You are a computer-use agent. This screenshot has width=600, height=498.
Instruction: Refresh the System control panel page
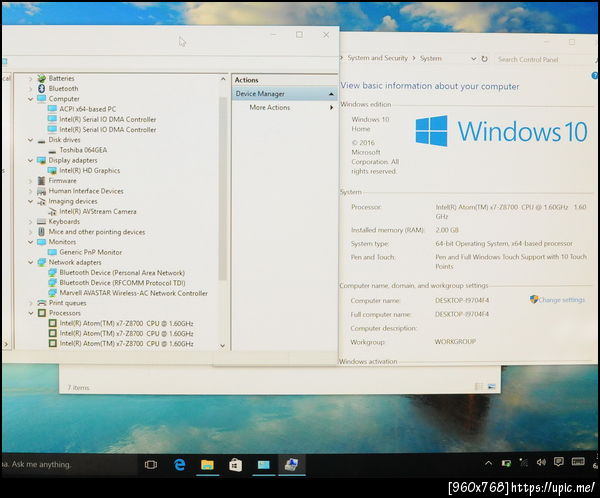(x=484, y=59)
